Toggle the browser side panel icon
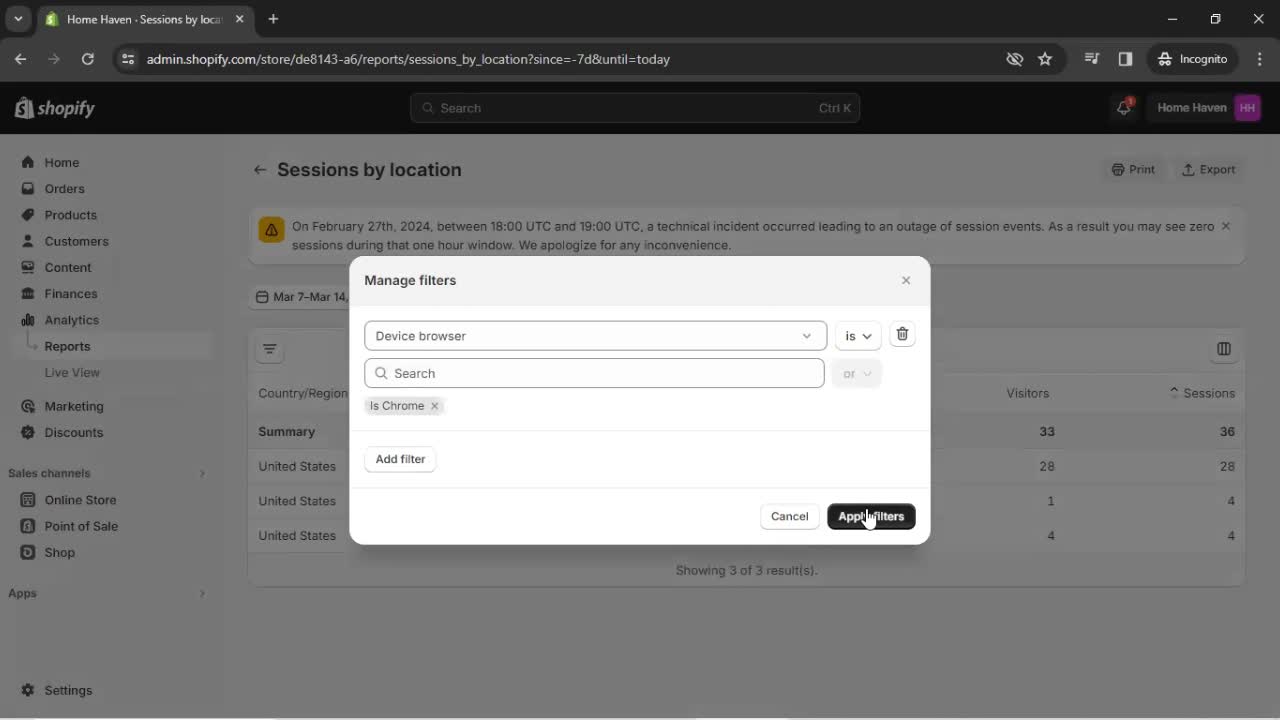1280x720 pixels. (x=1125, y=59)
